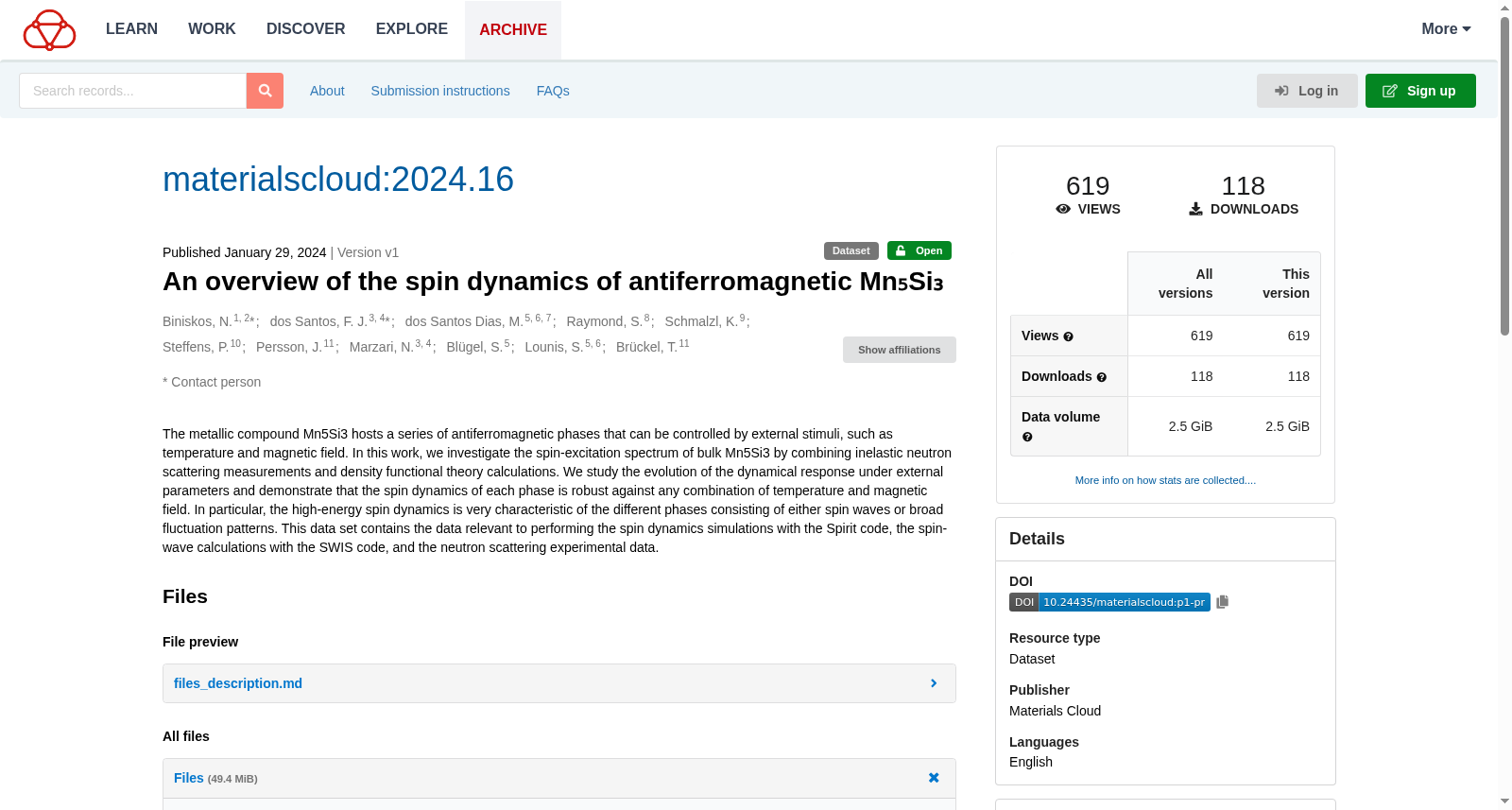Click the eye icon beside VIEWS

click(x=1063, y=209)
